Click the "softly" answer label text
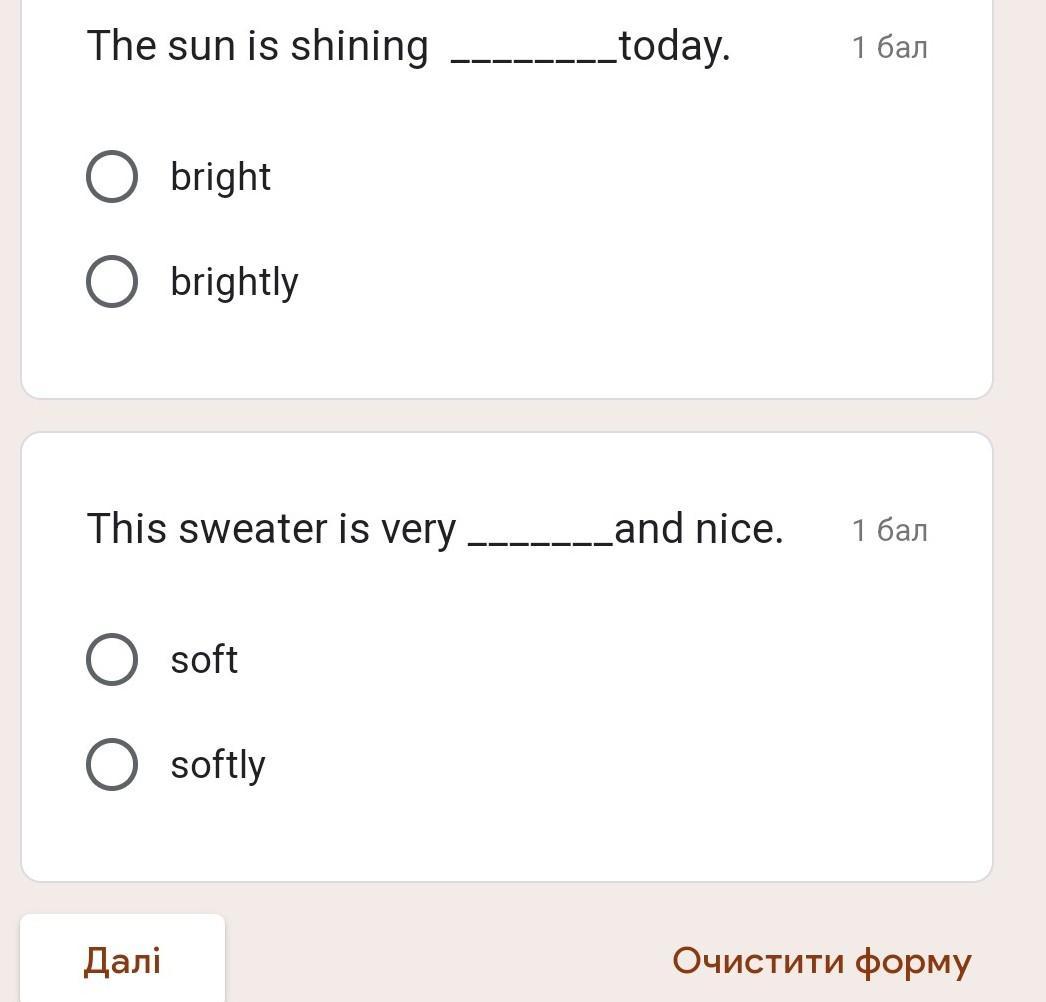1046x1002 pixels. tap(217, 765)
